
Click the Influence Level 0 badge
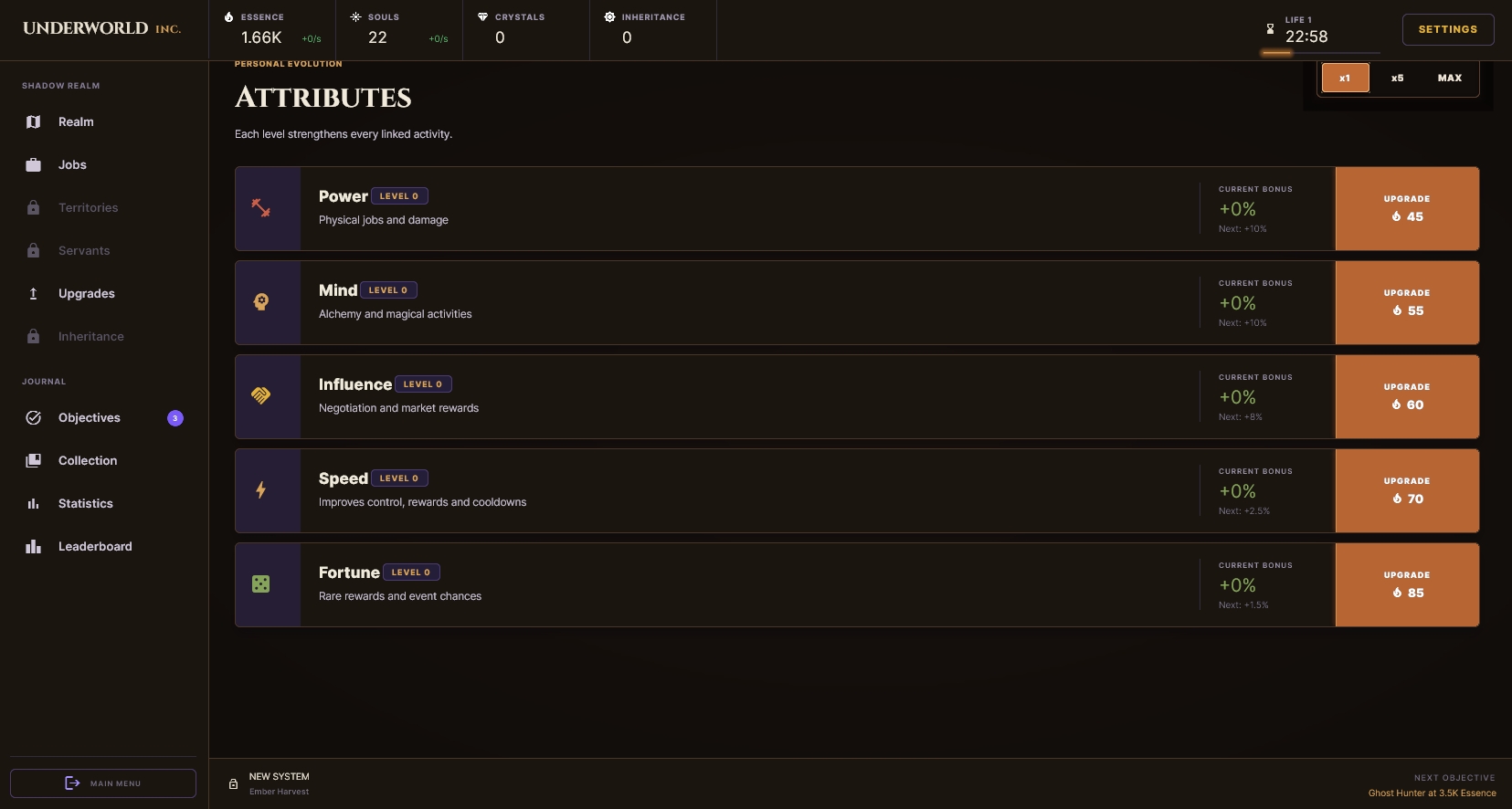click(x=423, y=384)
